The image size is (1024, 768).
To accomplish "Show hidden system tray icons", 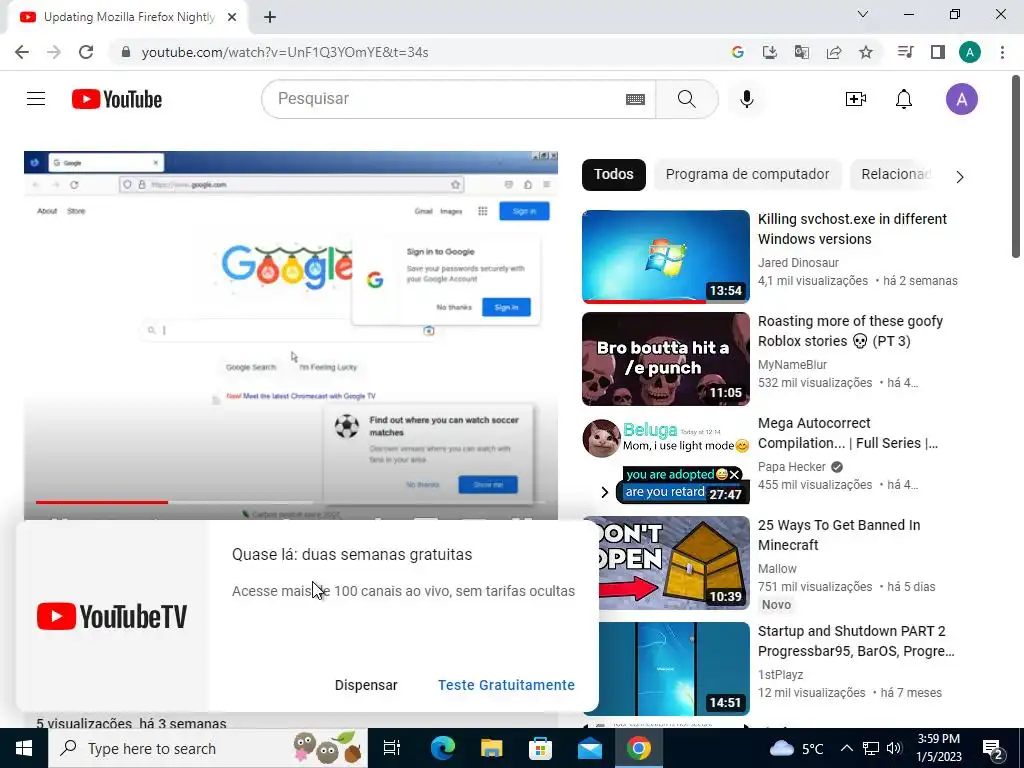I will [846, 748].
